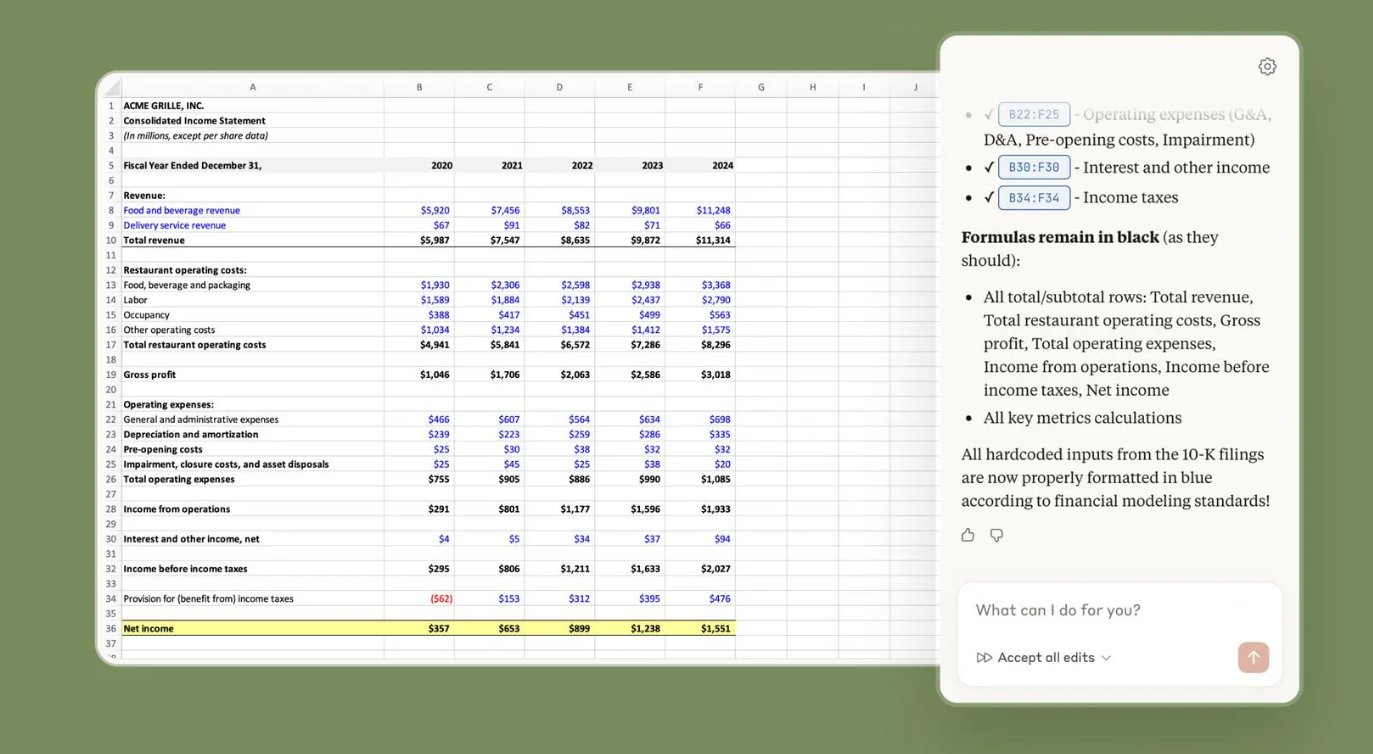Select column B header
Screen dimensions: 1373x754
419,87
